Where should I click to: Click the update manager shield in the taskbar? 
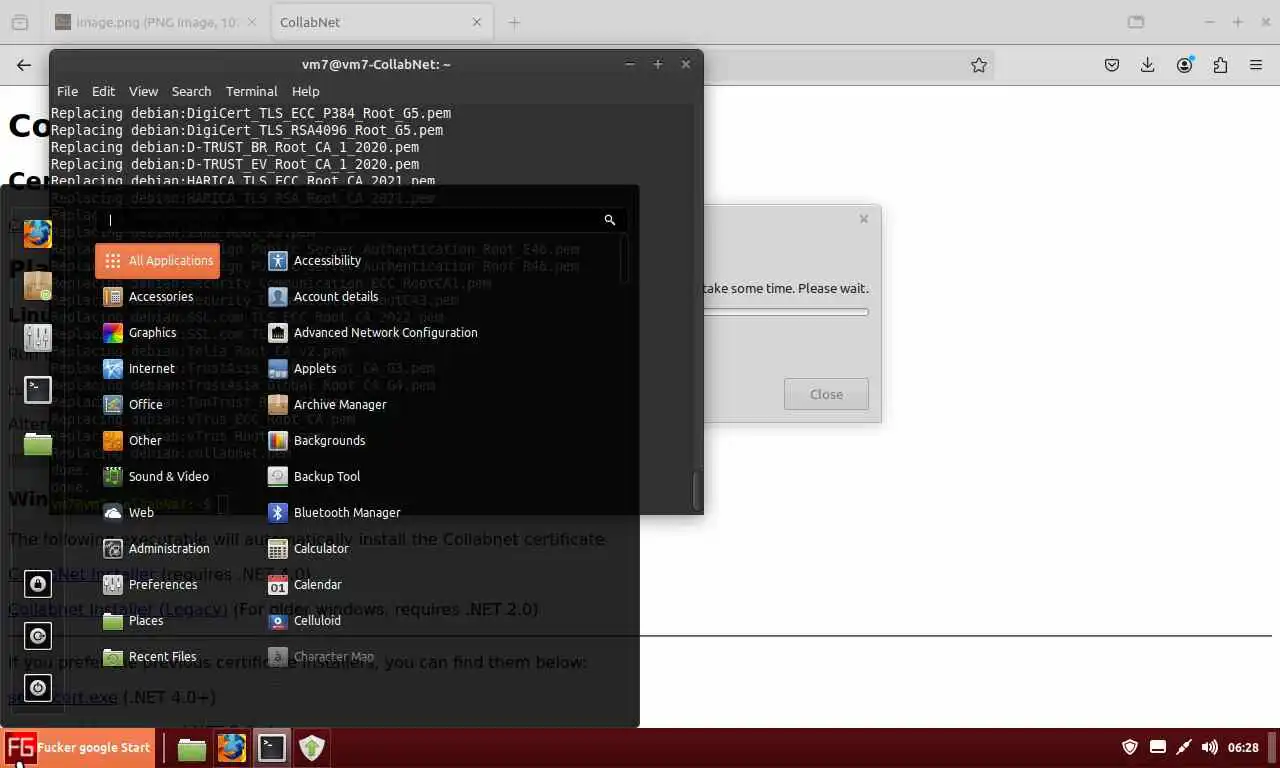click(x=312, y=748)
